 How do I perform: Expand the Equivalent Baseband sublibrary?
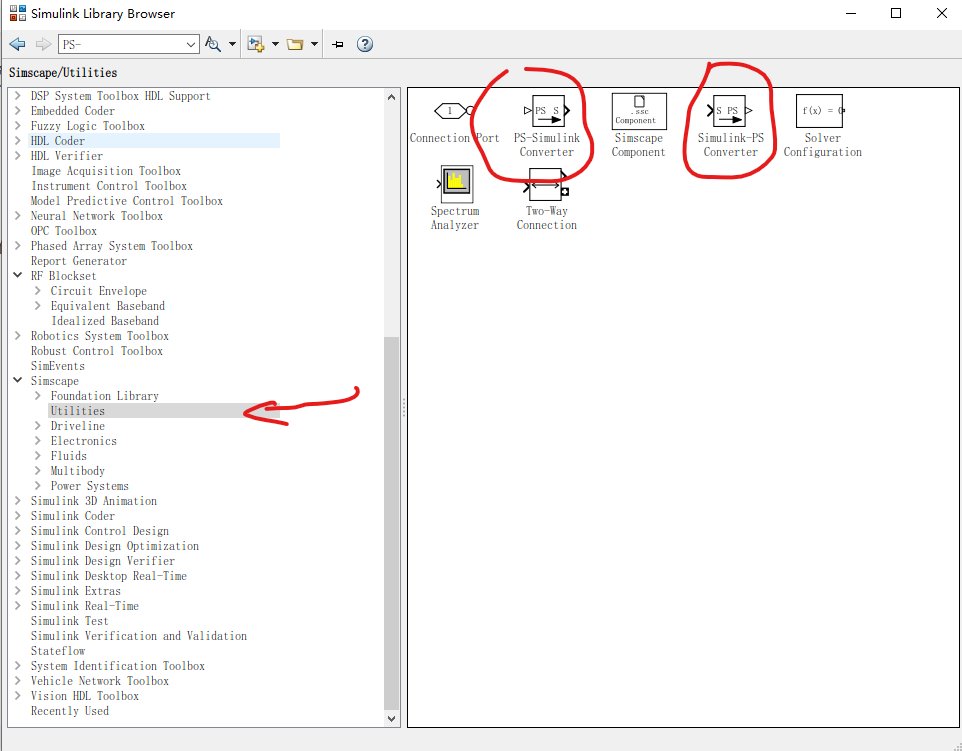pos(37,306)
